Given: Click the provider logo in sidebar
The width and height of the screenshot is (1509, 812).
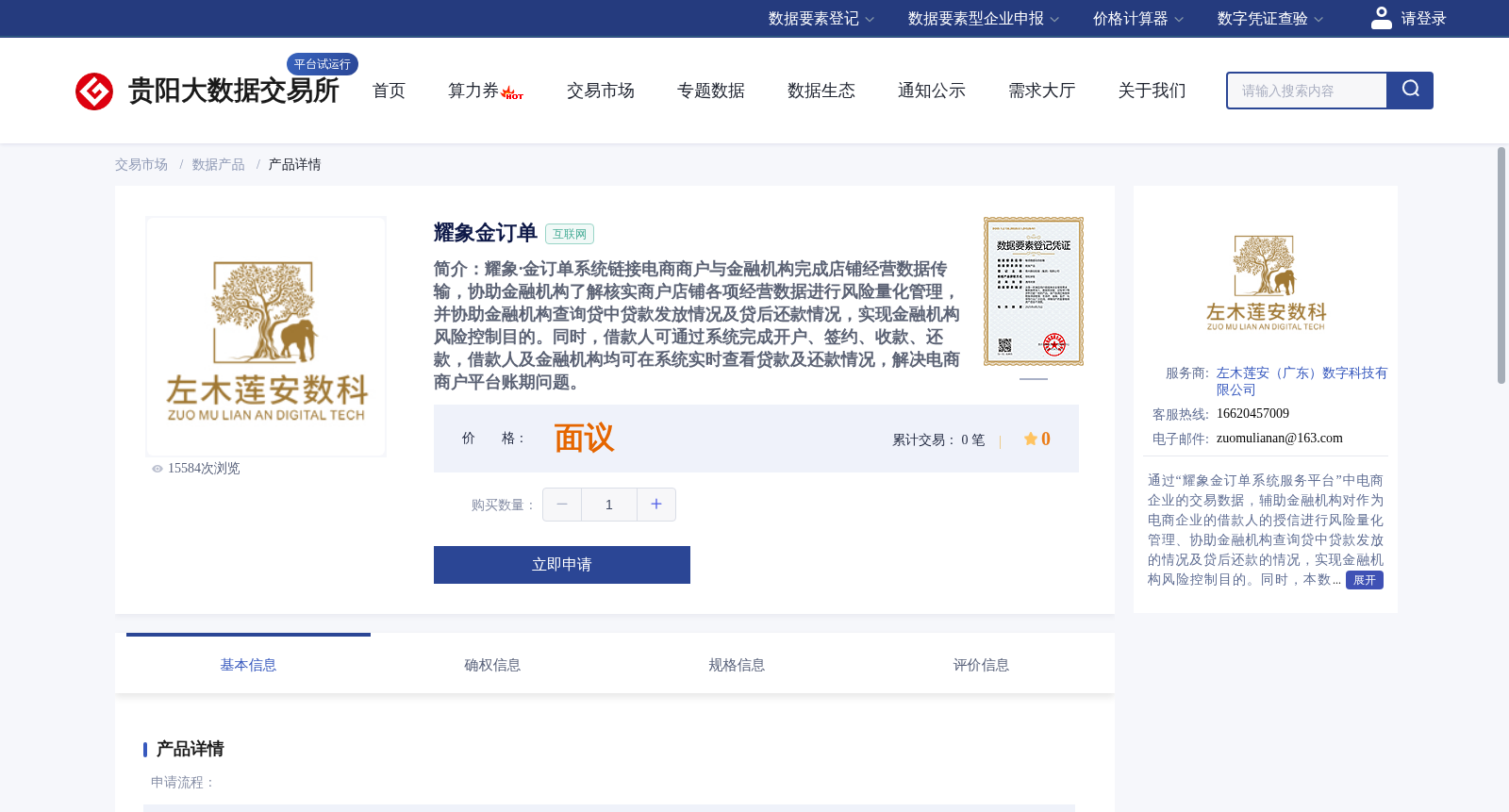Looking at the screenshot, I should click(x=1266, y=282).
